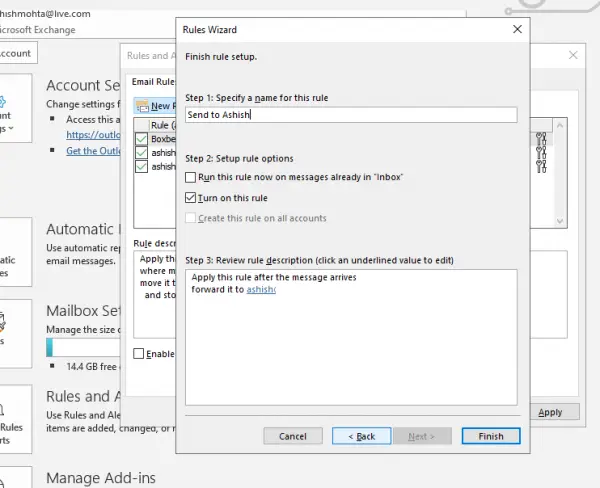This screenshot has width=600, height=488.
Task: Cancel the rule setup
Action: [x=293, y=436]
